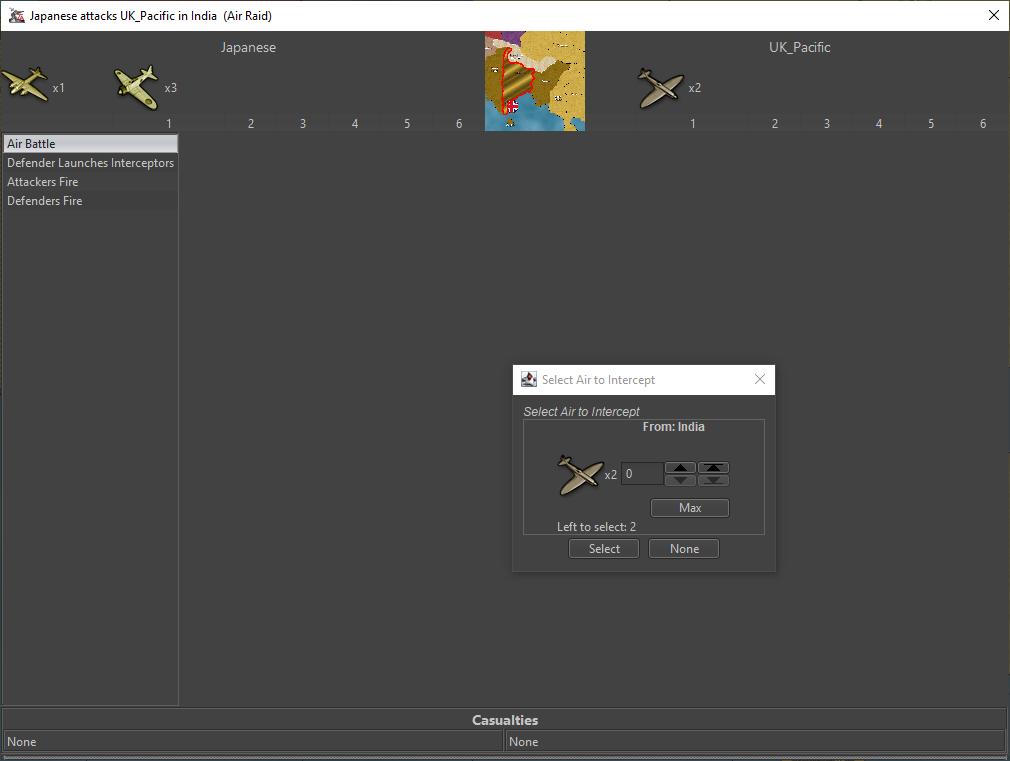Screen dimensions: 1010x761
Task: Reset interceptor count to minimum with bottom arrow
Action: click(713, 481)
